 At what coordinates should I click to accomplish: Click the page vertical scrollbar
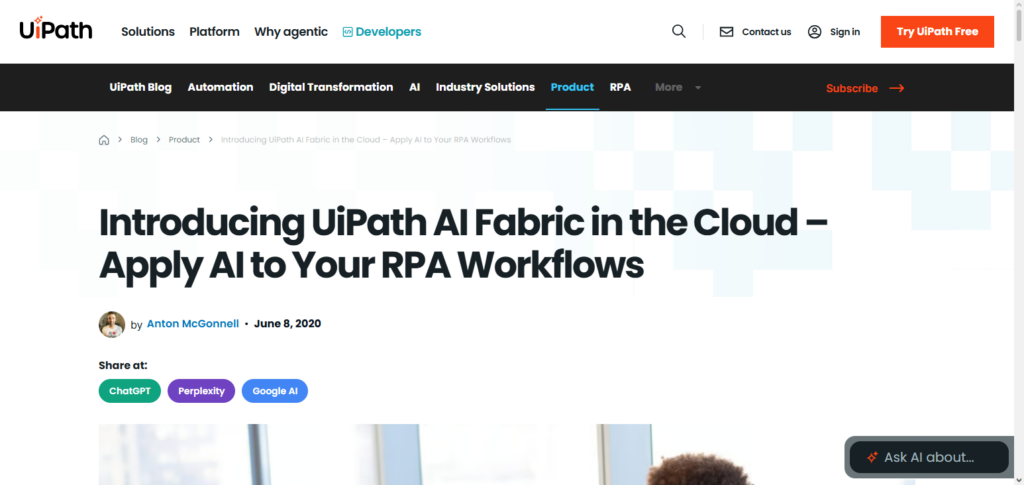click(1019, 242)
